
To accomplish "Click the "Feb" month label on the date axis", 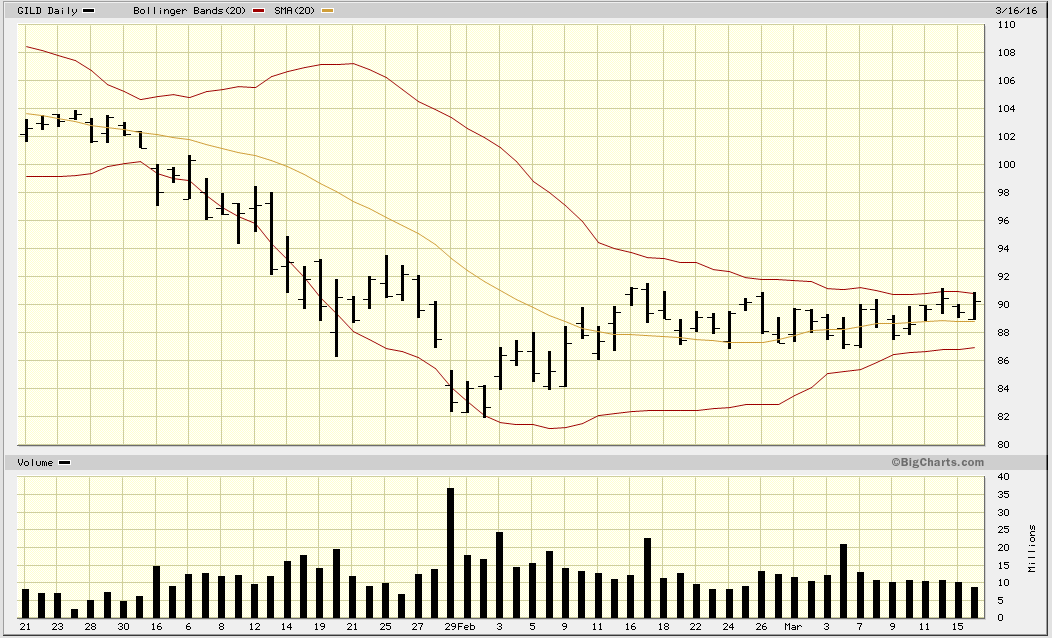I will [x=466, y=627].
